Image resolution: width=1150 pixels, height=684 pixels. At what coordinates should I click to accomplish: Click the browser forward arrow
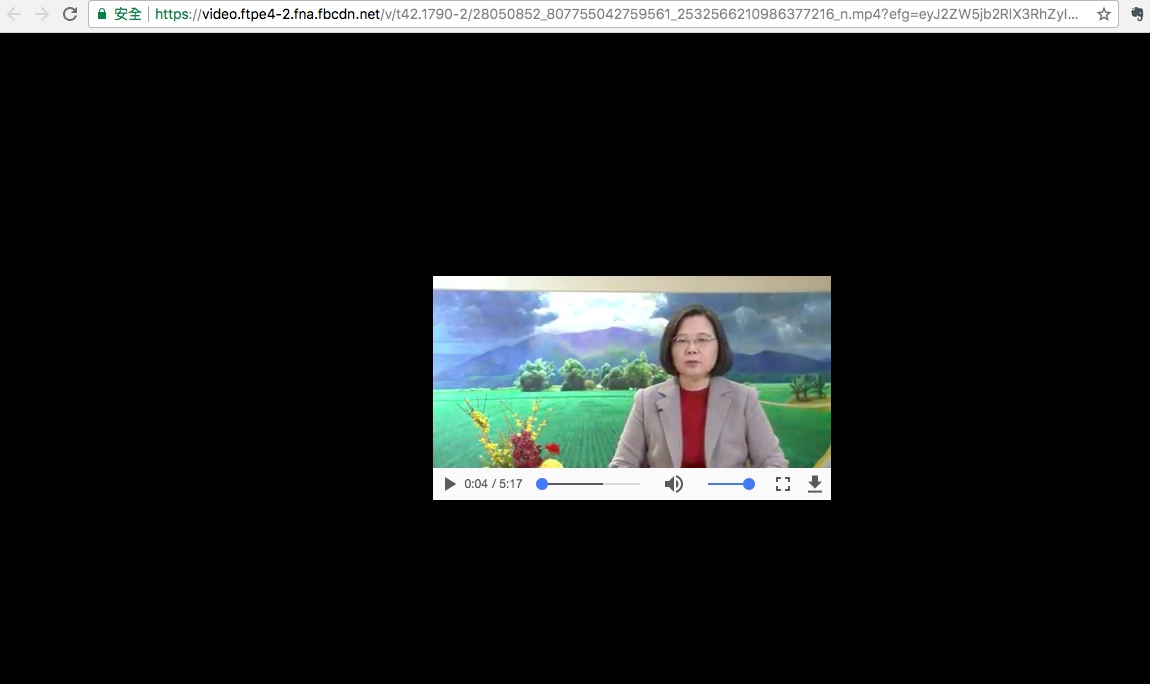click(x=42, y=14)
